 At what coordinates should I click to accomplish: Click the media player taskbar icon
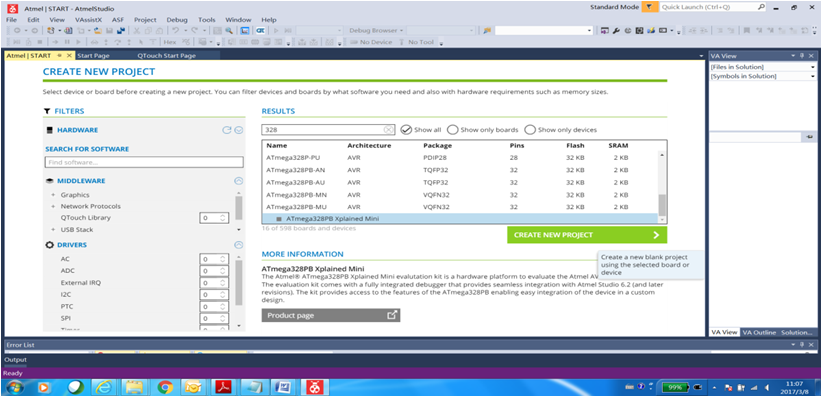pos(45,388)
